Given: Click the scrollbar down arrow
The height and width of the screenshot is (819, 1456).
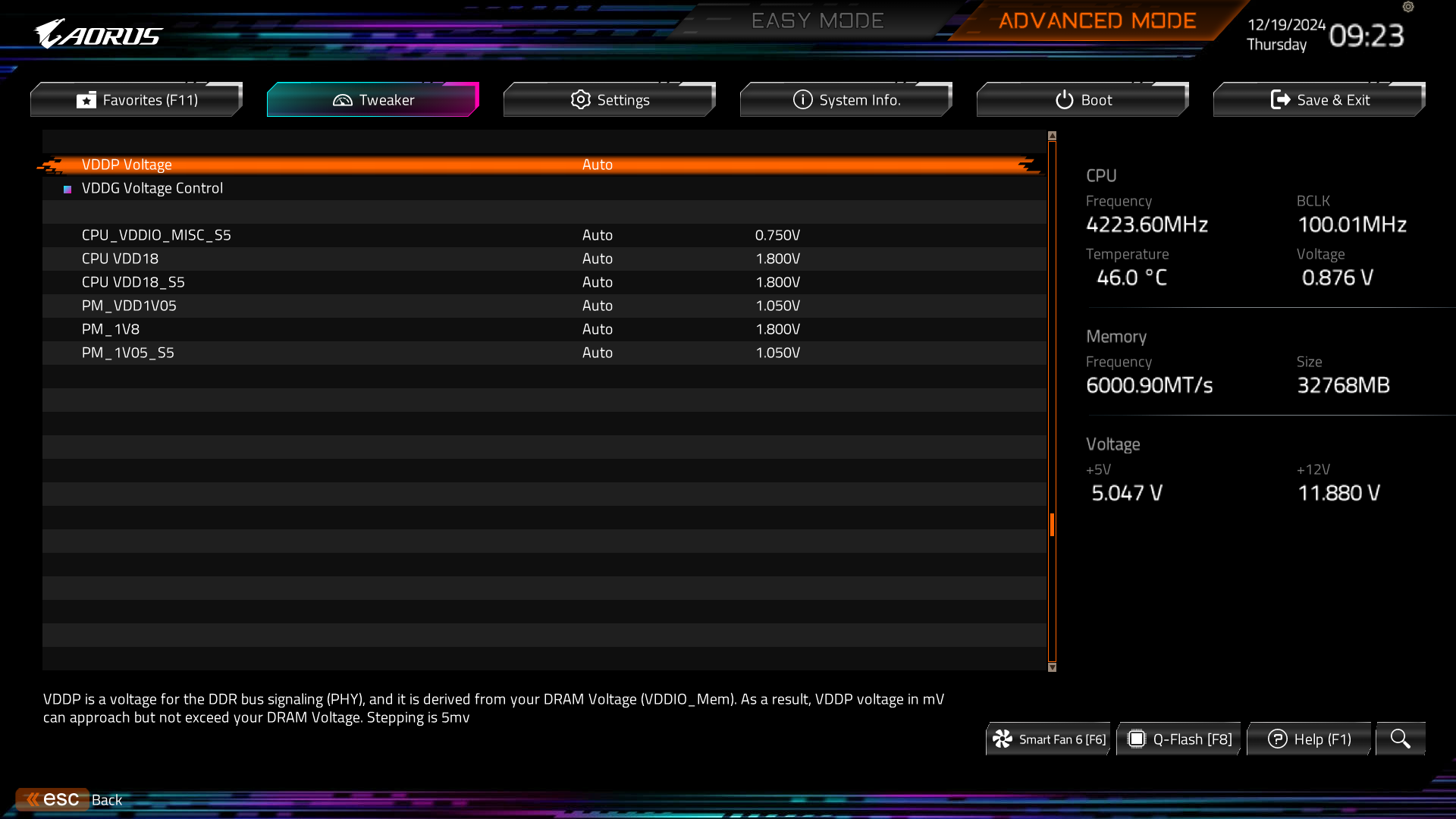Looking at the screenshot, I should [1052, 667].
